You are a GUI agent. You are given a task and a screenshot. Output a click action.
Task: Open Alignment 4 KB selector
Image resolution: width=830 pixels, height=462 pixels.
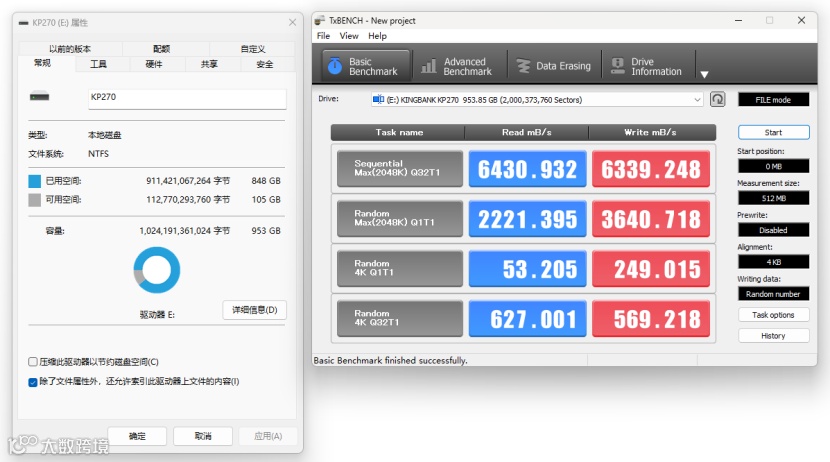tap(773, 262)
